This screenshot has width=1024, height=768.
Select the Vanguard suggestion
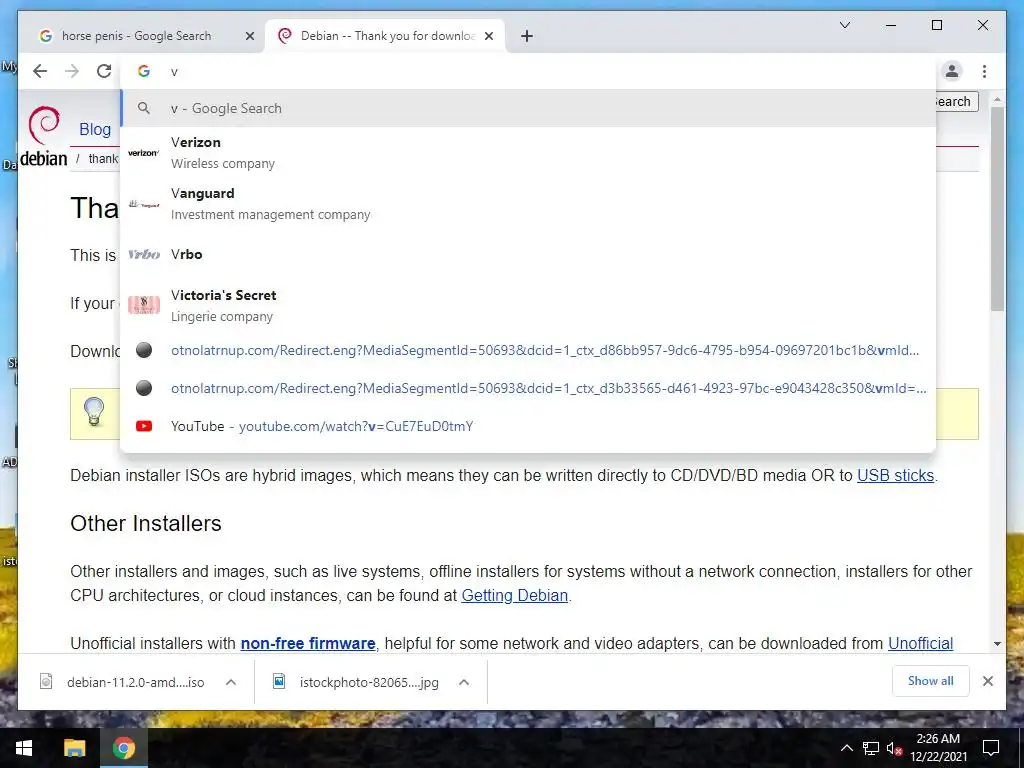528,204
